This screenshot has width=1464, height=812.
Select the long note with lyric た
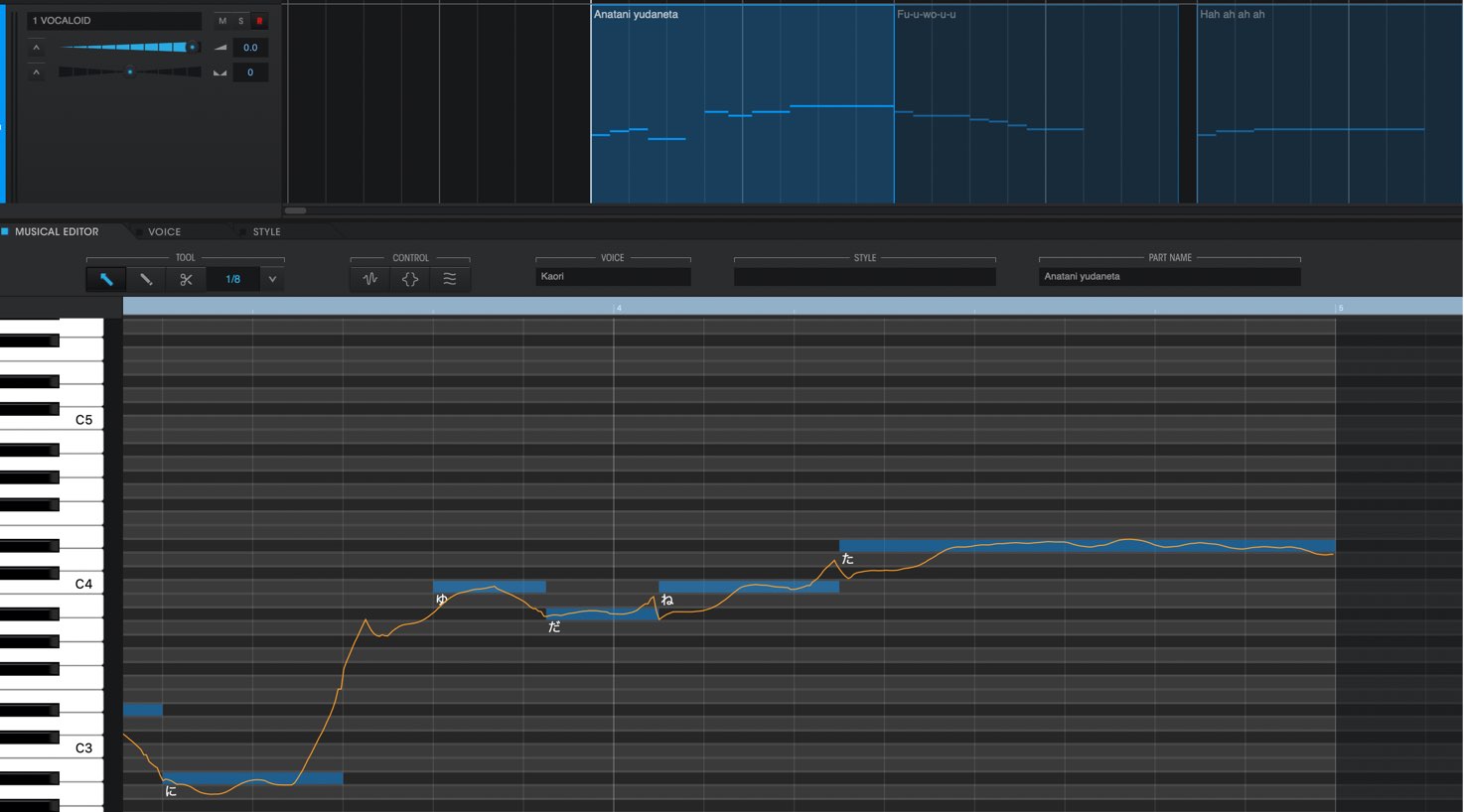click(x=1087, y=546)
